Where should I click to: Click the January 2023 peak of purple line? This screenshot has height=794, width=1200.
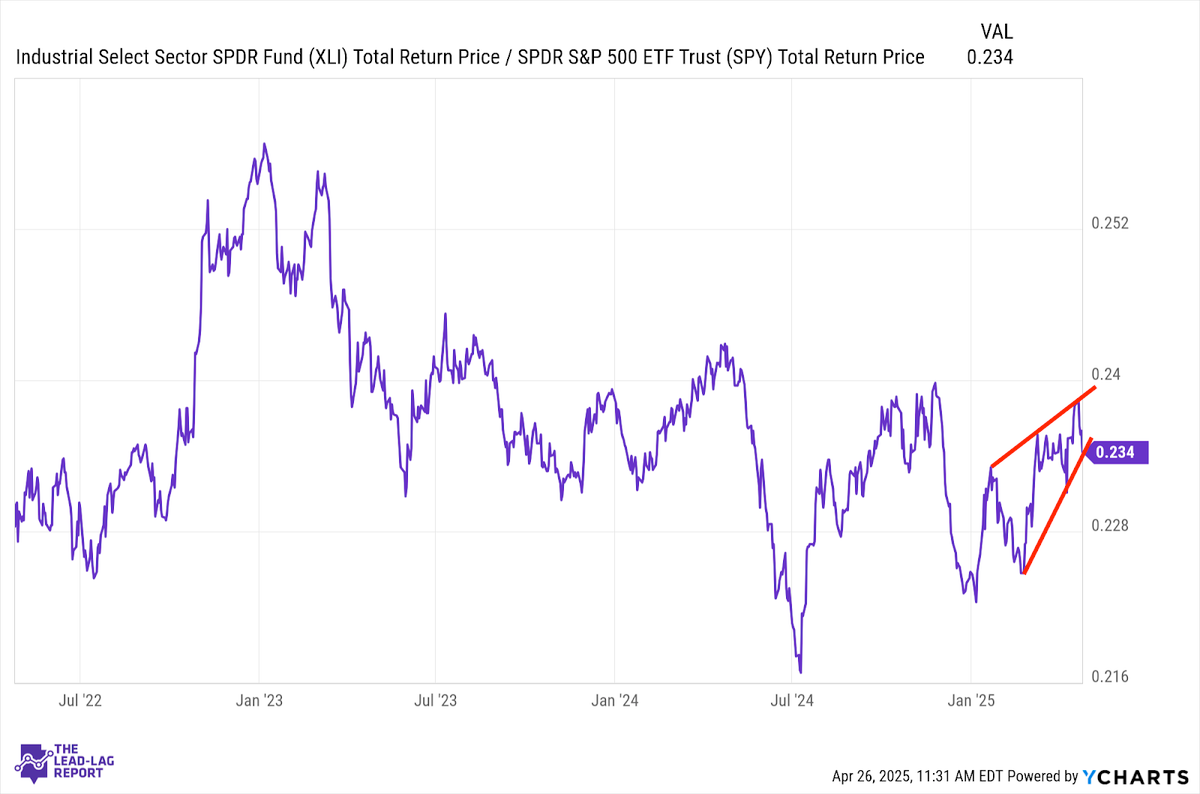pos(264,144)
